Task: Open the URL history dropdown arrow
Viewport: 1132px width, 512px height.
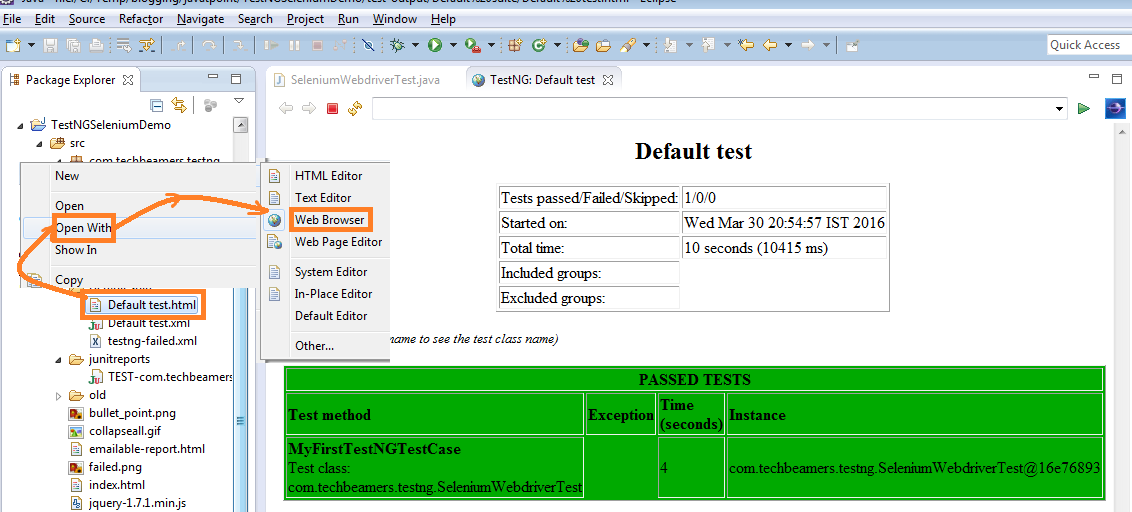Action: tap(1060, 109)
